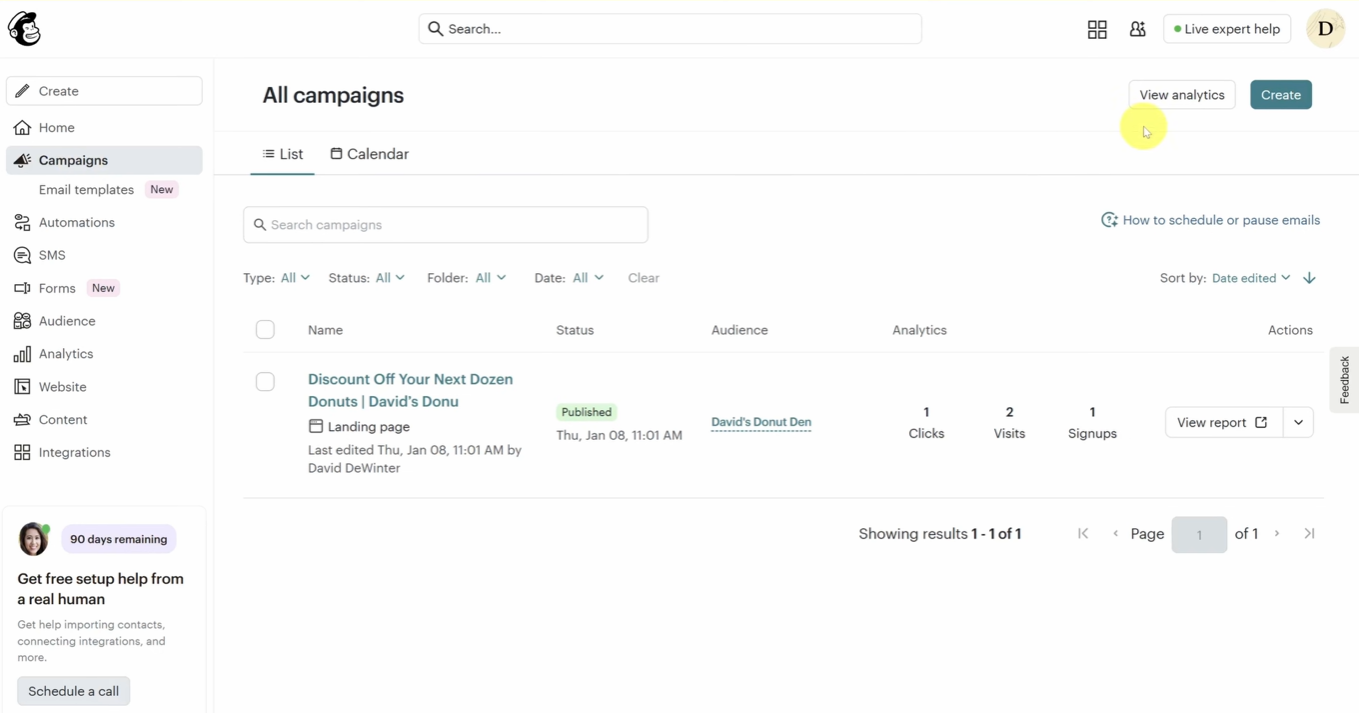Open the Sort by Date edited dropdown

[1251, 278]
